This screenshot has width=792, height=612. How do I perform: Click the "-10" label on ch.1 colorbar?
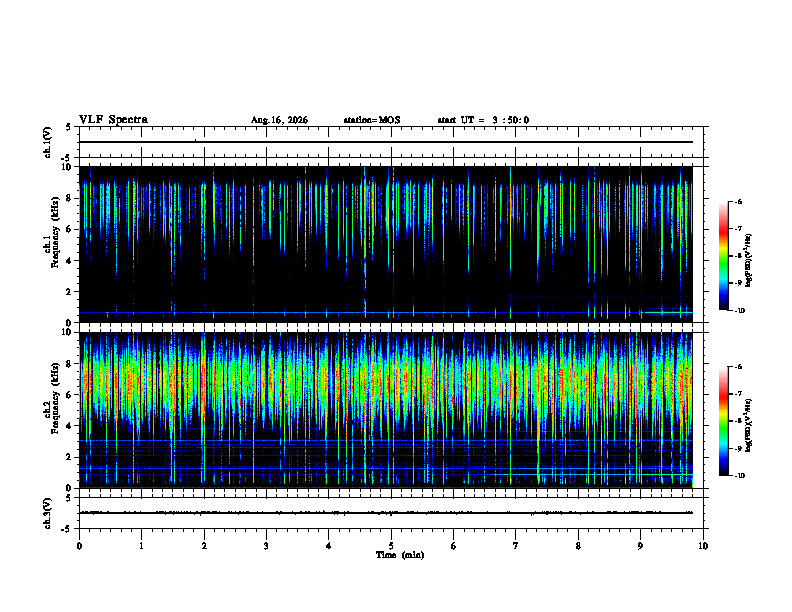(739, 311)
